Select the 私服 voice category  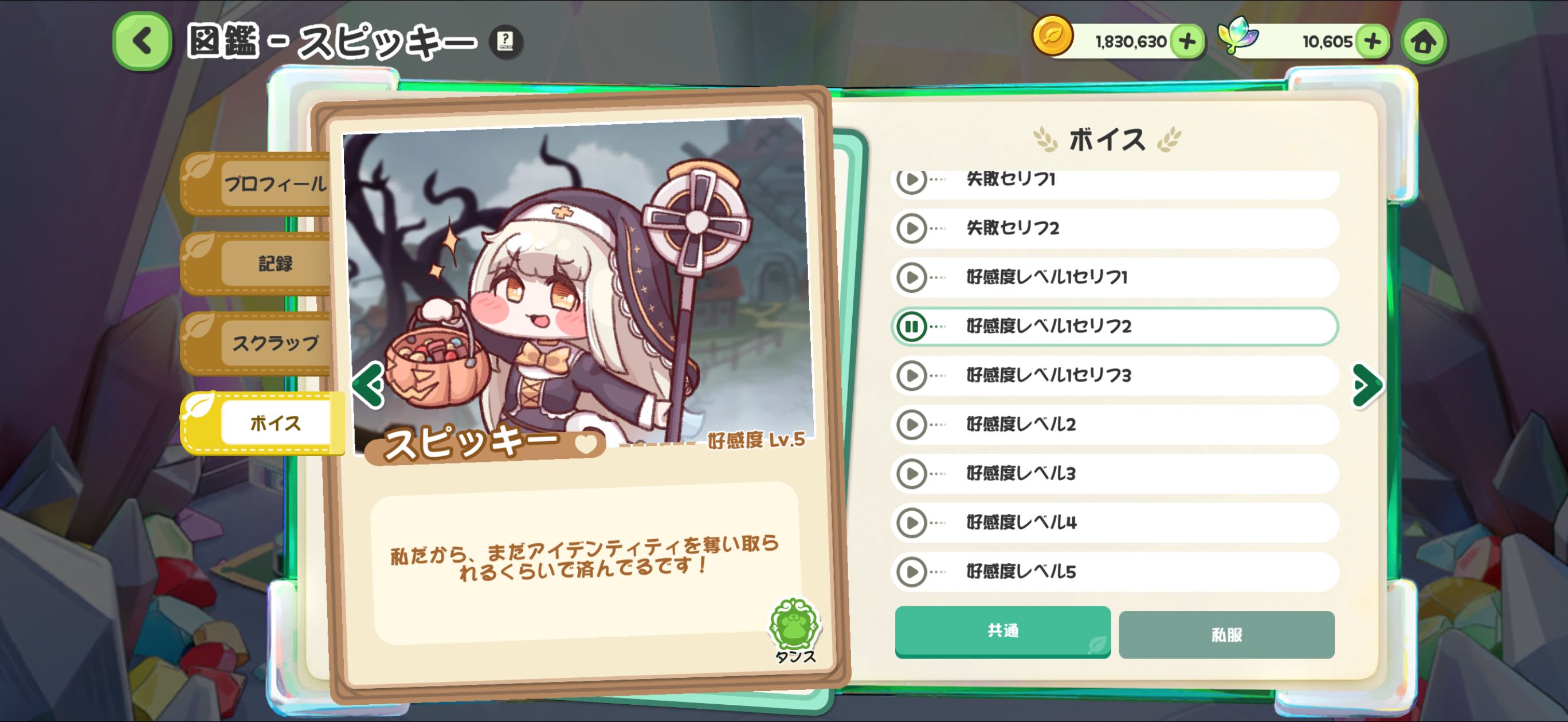pyautogui.click(x=1226, y=635)
